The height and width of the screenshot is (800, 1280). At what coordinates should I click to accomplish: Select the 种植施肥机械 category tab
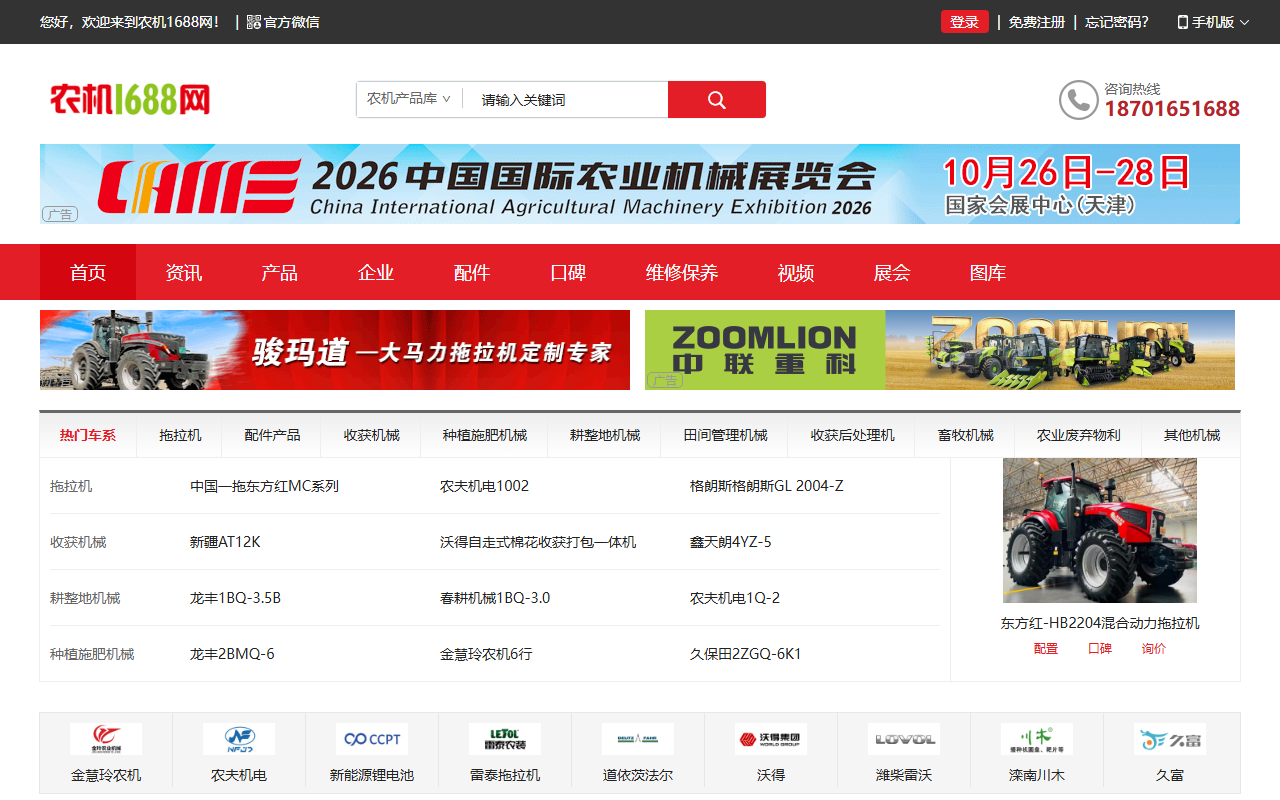[x=485, y=435]
